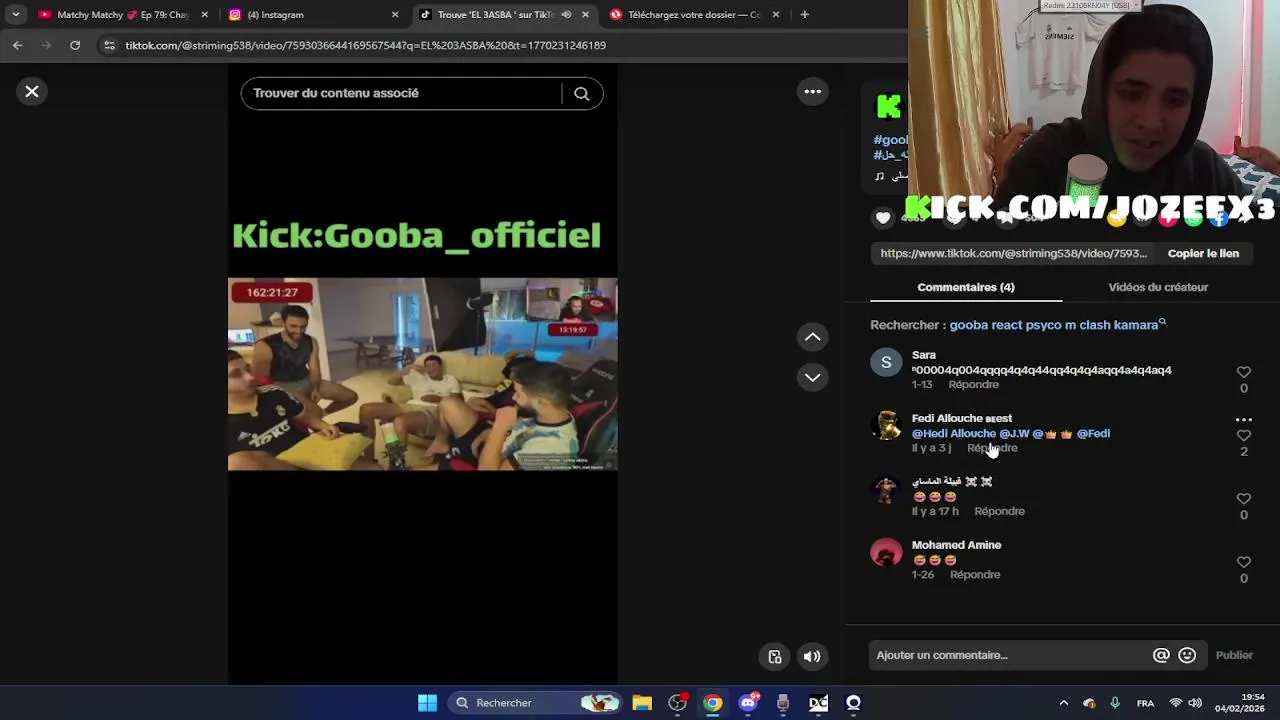Click the address bar URL
Viewport: 1280px width, 720px height.
coord(365,45)
